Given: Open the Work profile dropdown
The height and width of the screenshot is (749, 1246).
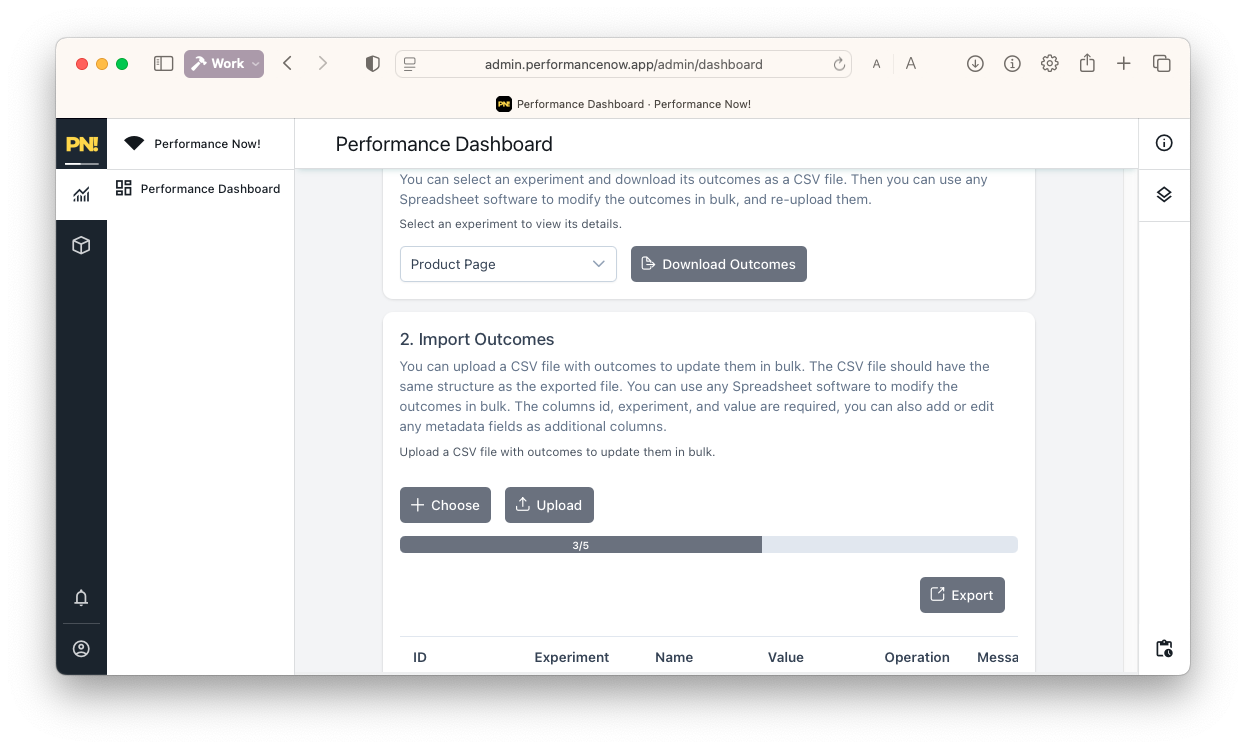Looking at the screenshot, I should point(224,64).
